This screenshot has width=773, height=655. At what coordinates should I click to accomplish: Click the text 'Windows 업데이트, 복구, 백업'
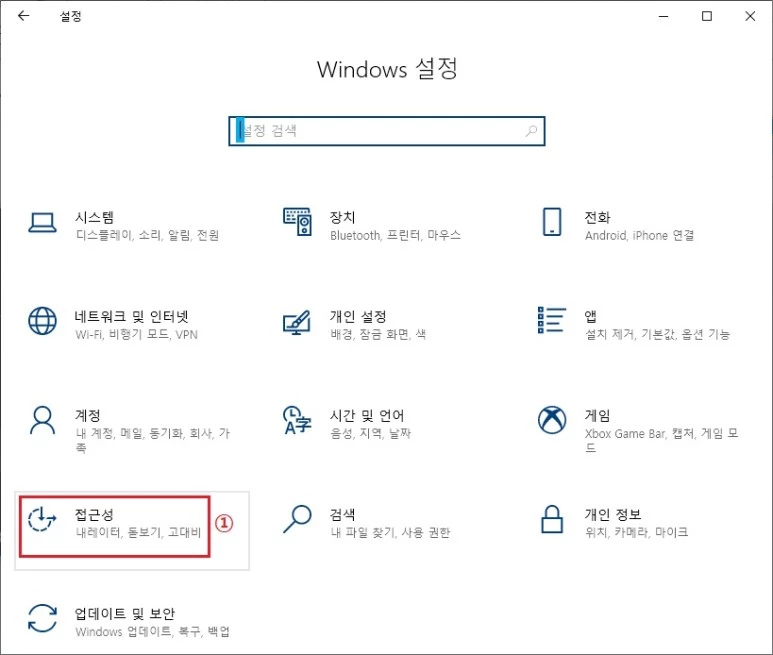(x=152, y=632)
